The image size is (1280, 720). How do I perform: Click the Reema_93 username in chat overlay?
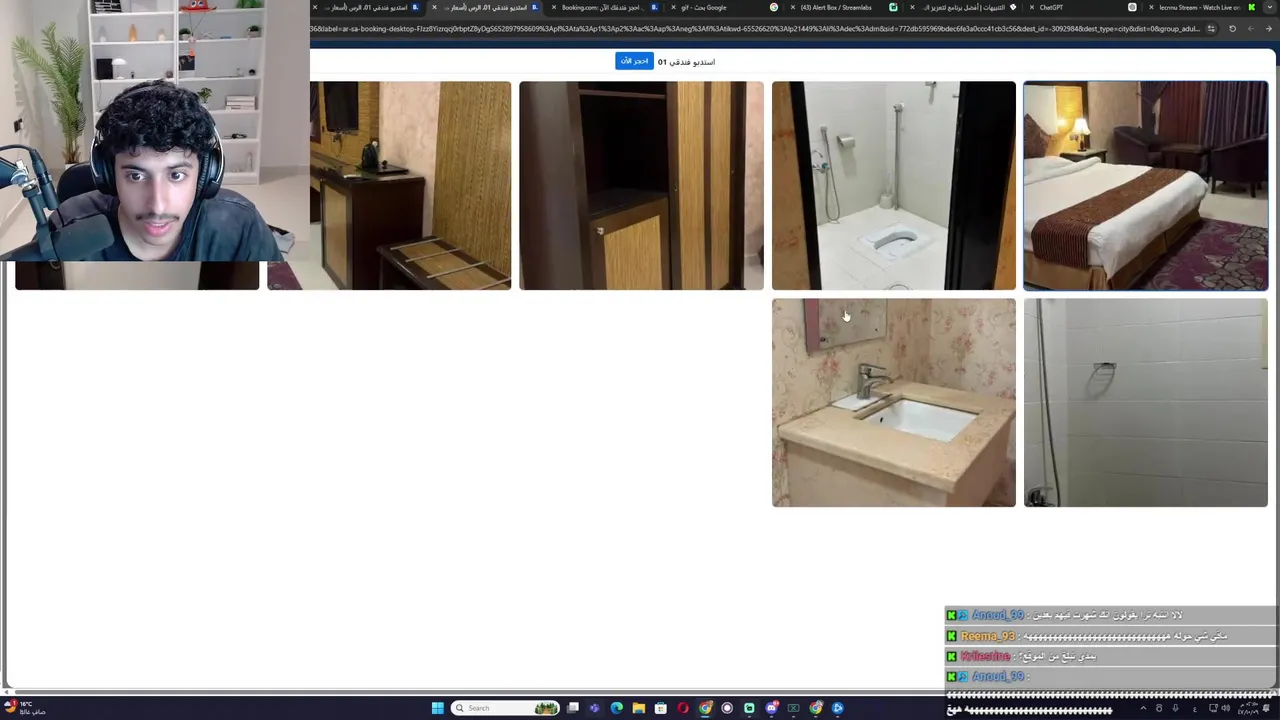(x=987, y=636)
